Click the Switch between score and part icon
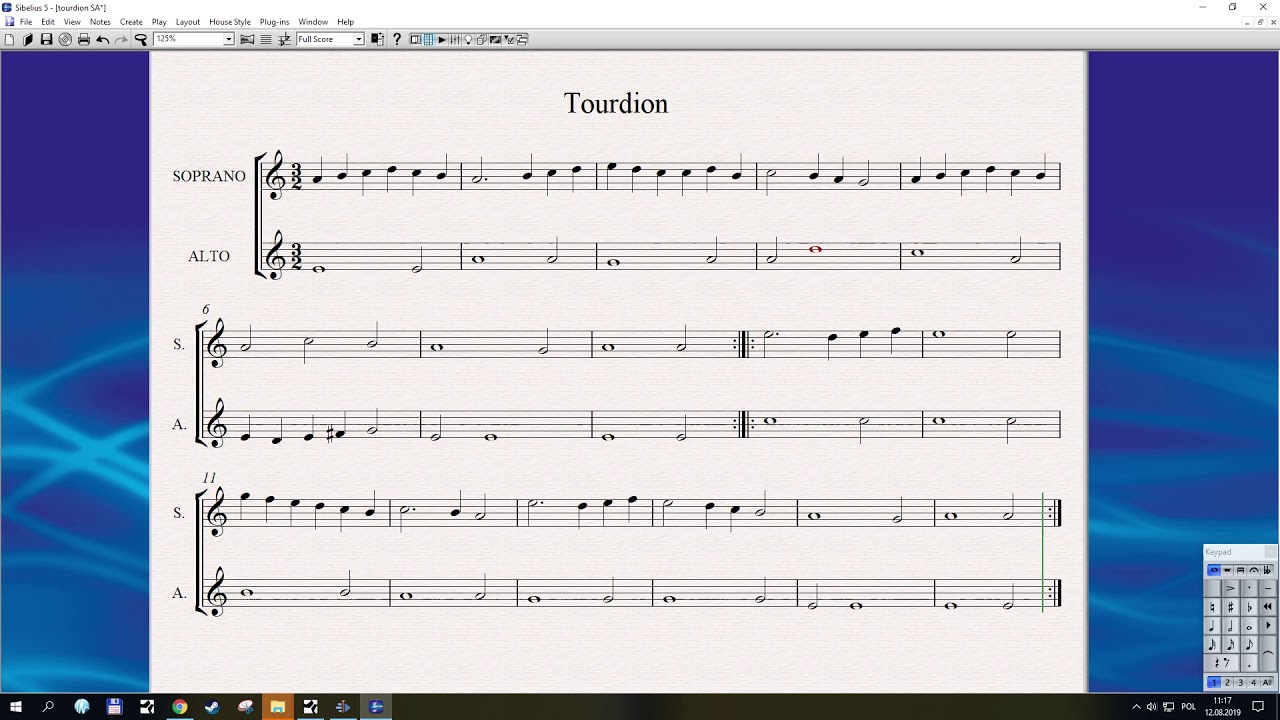This screenshot has width=1280, height=720. tap(377, 40)
